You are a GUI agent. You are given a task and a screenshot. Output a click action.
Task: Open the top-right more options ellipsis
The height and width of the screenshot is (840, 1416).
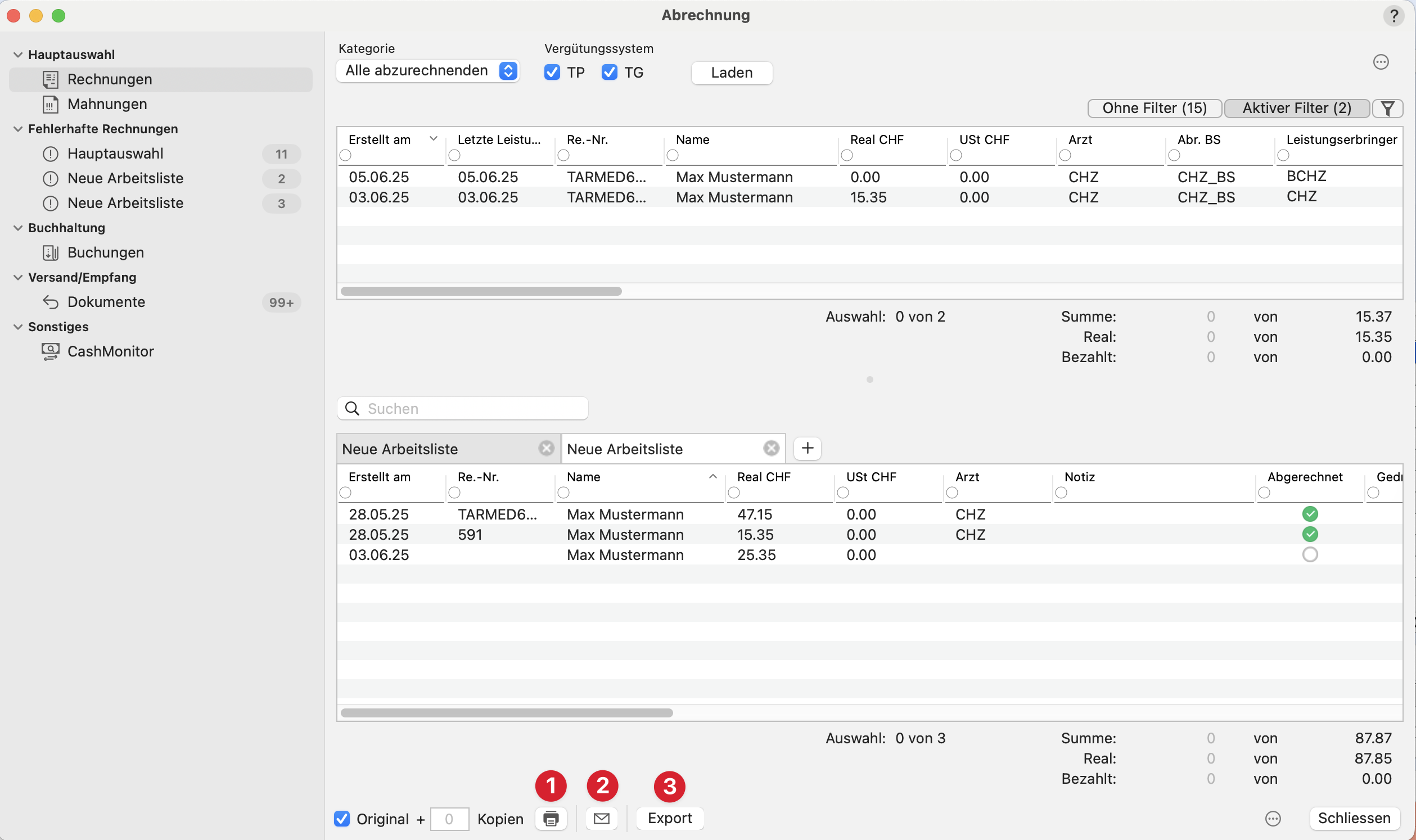1381,62
